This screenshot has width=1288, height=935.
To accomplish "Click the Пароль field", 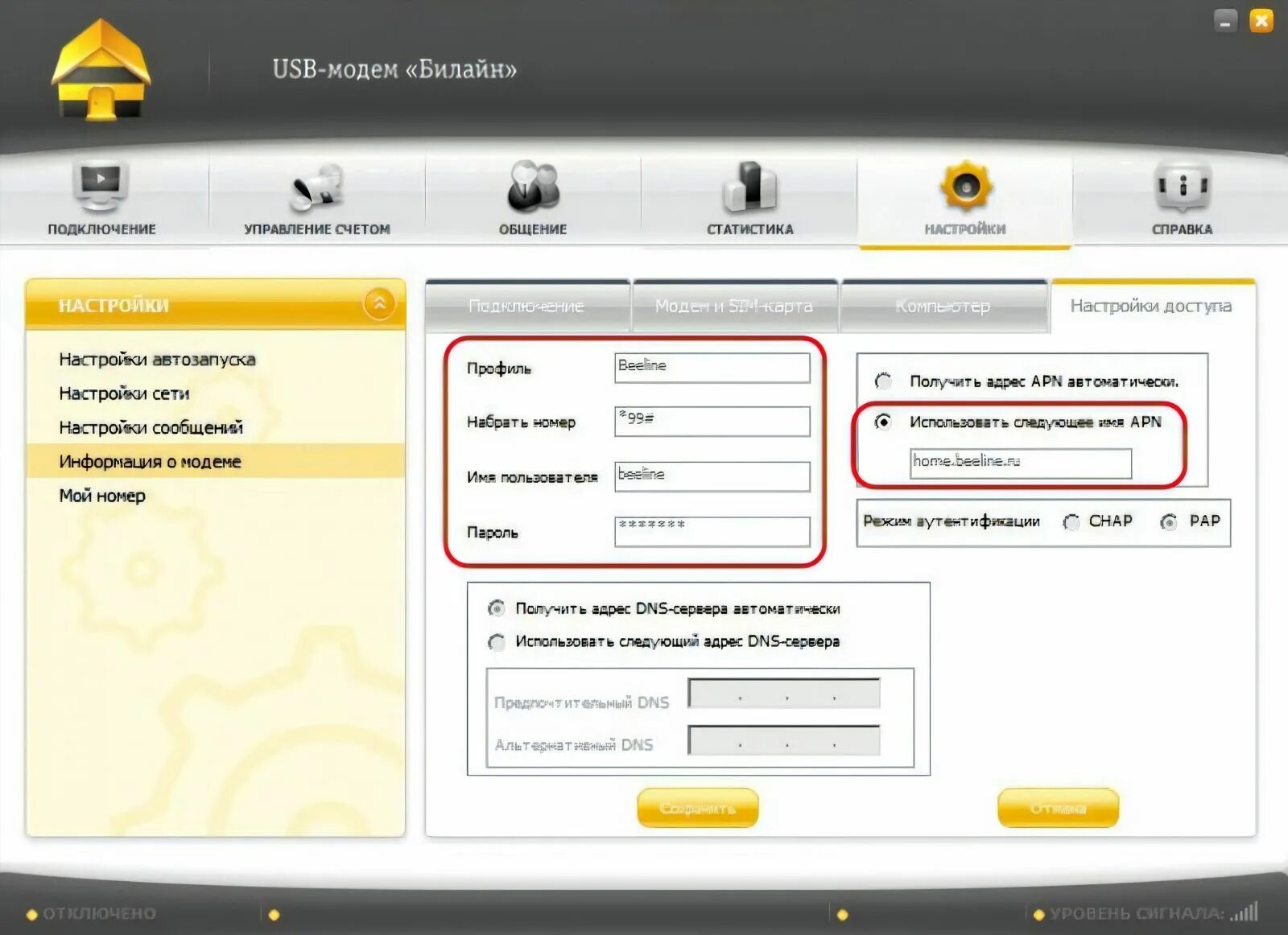I will [x=712, y=531].
